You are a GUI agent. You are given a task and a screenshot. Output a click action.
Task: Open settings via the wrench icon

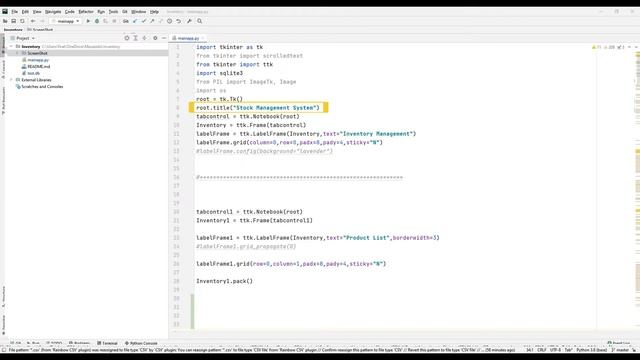pyautogui.click(x=189, y=21)
